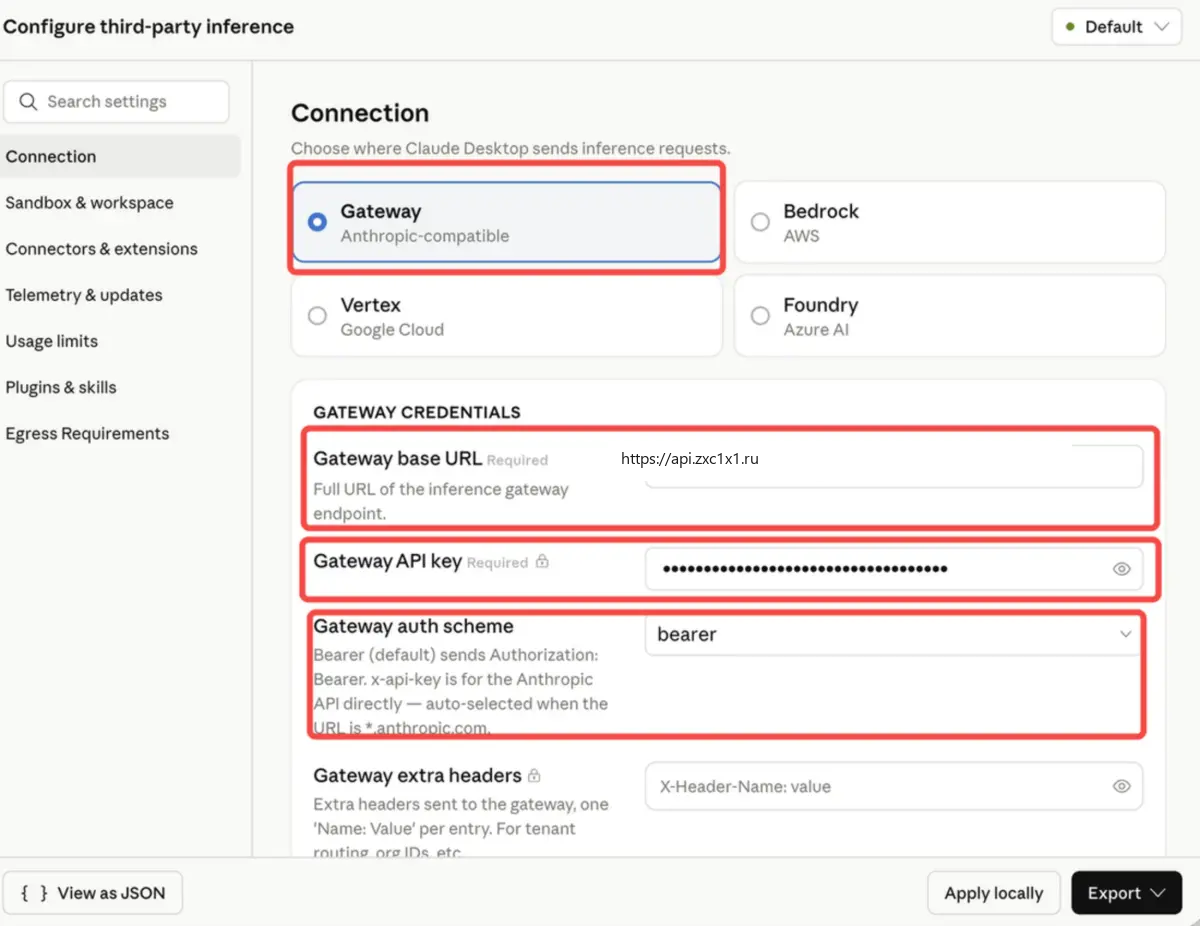Image resolution: width=1200 pixels, height=926 pixels.
Task: Click the Gateway base URL input field
Action: click(x=893, y=466)
